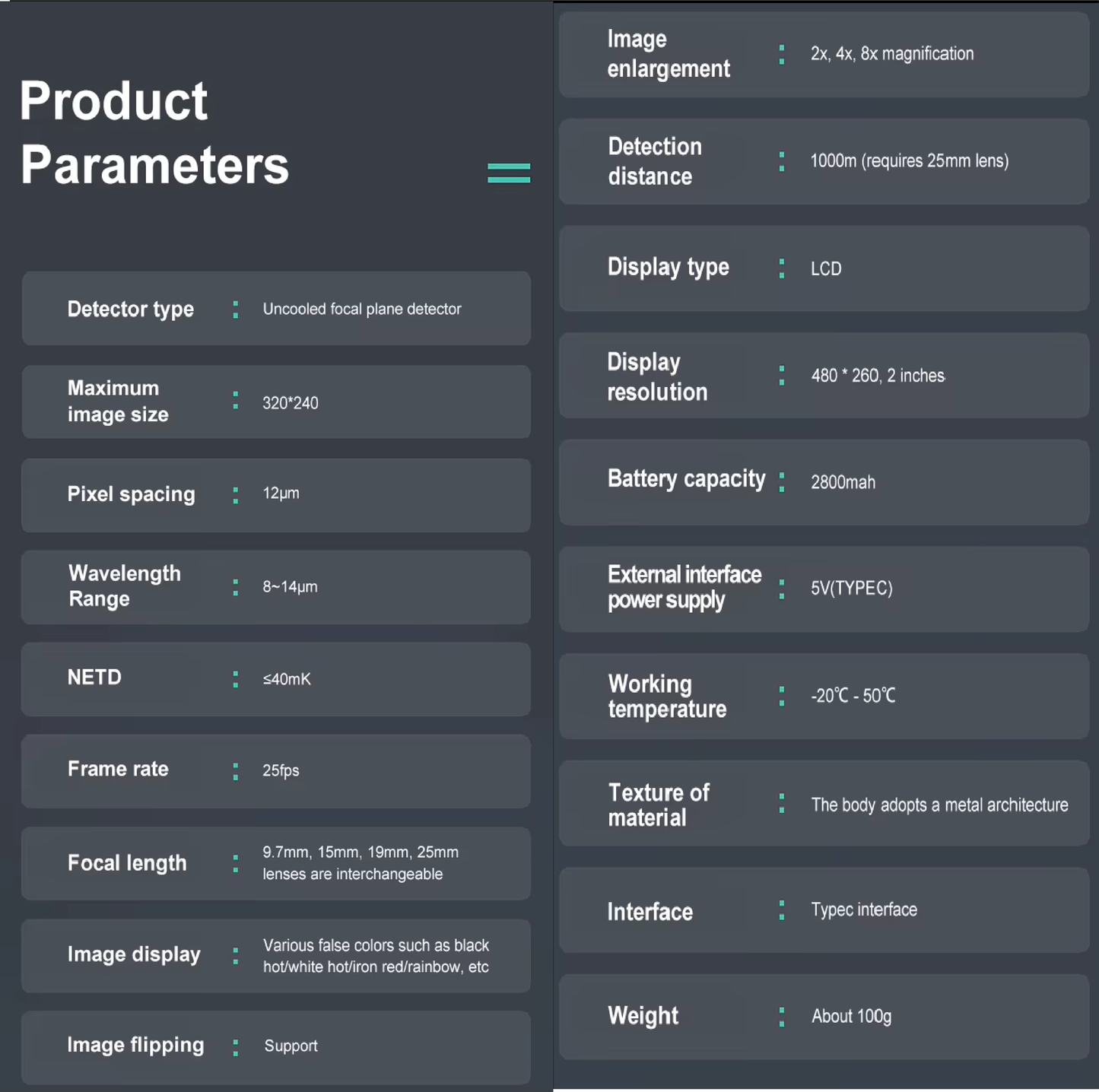Click the Image enlargement magnification value
1099x1092 pixels.
pyautogui.click(x=891, y=54)
